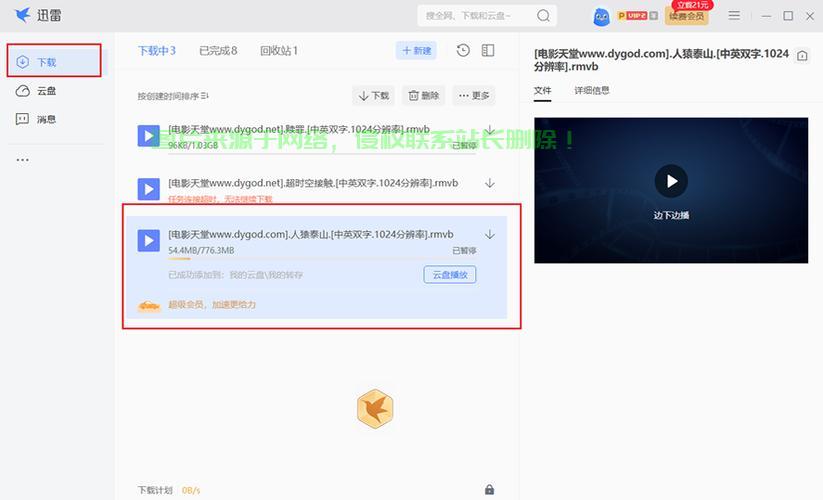Click the hexagon bird badge icon

tap(375, 409)
